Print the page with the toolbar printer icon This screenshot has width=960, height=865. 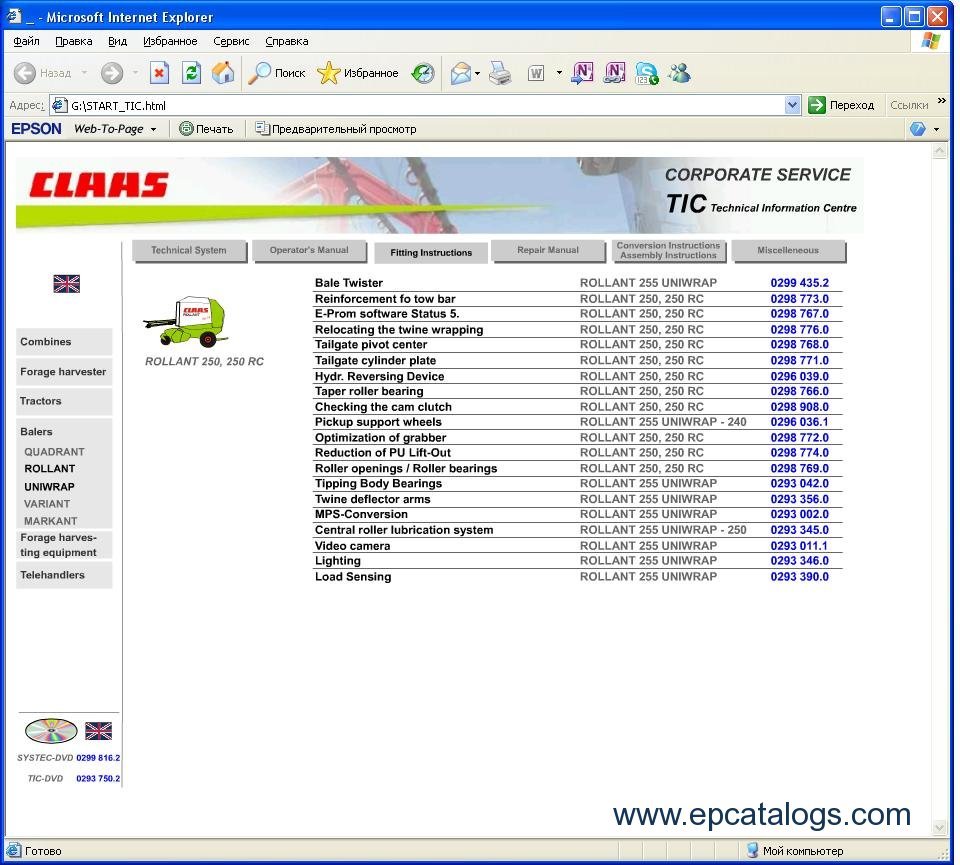500,73
